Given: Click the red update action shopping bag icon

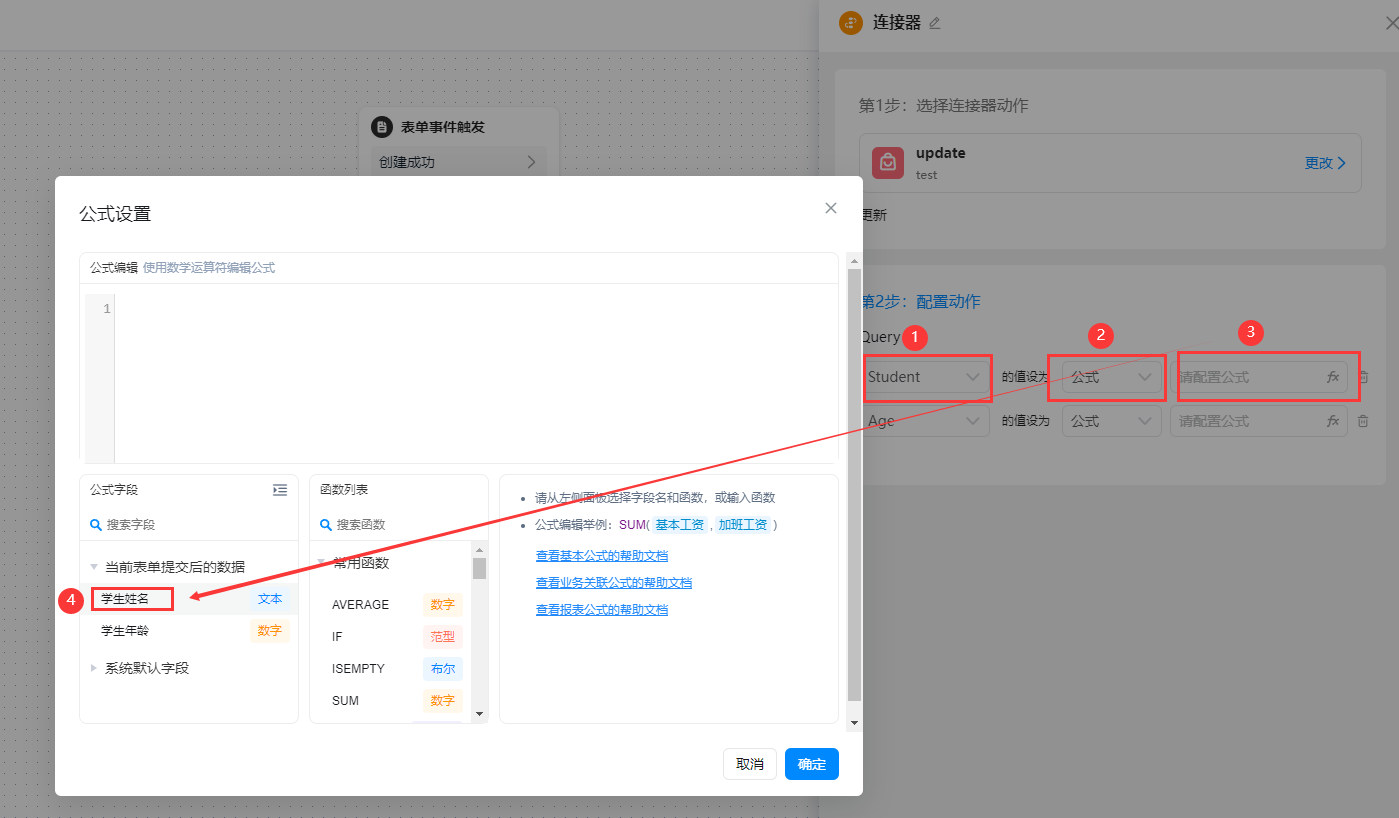Looking at the screenshot, I should 888,163.
